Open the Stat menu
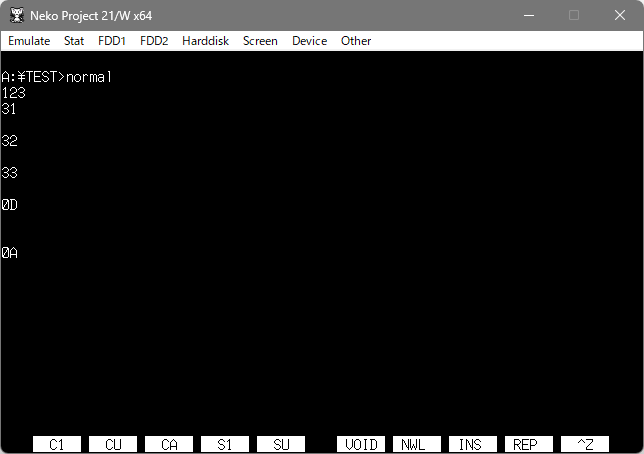This screenshot has width=644, height=454. coord(74,41)
